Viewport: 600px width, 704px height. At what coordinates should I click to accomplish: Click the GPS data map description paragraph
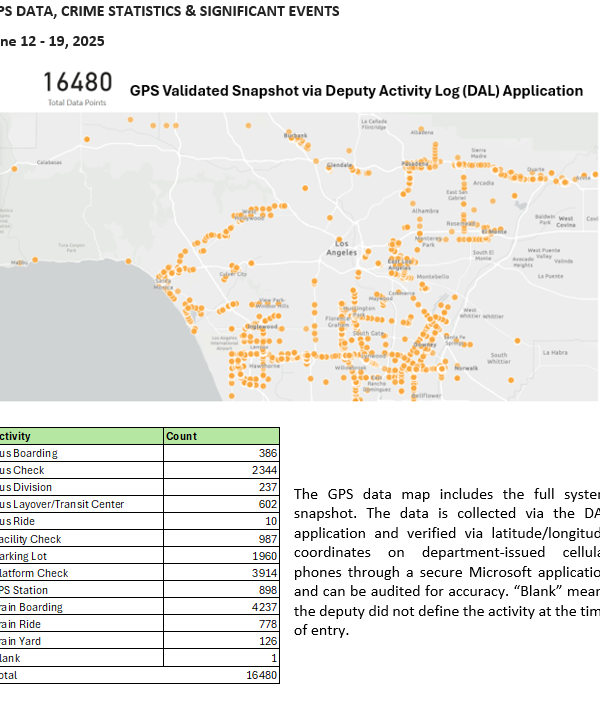coord(447,563)
